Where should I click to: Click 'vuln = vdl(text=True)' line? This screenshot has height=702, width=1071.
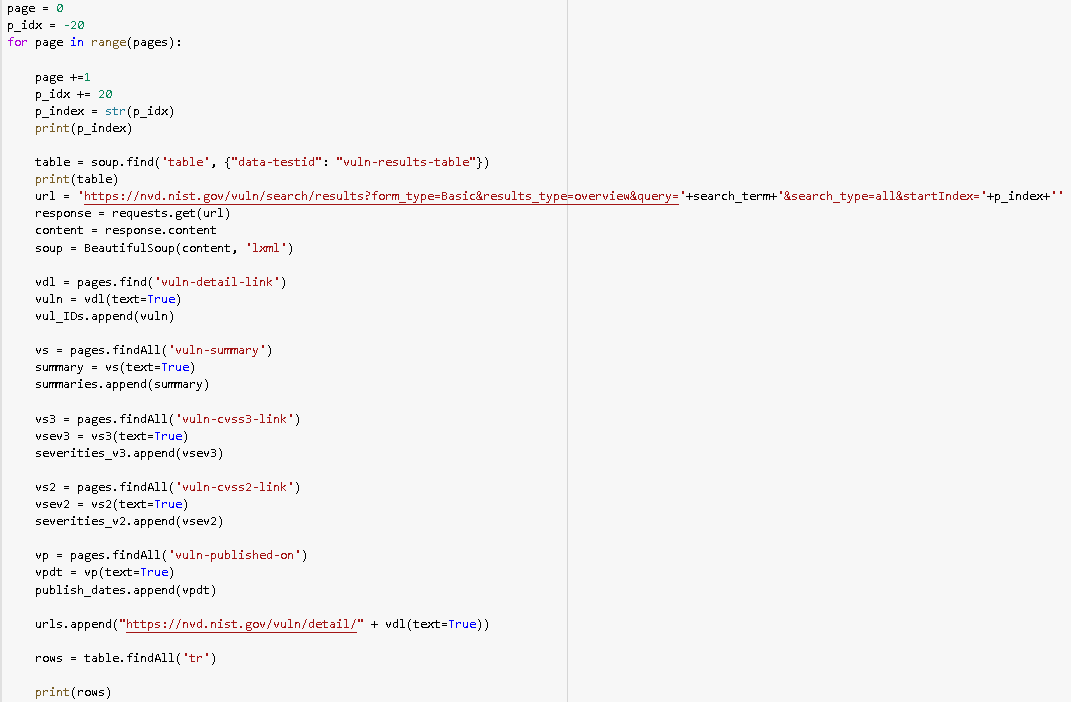point(108,299)
